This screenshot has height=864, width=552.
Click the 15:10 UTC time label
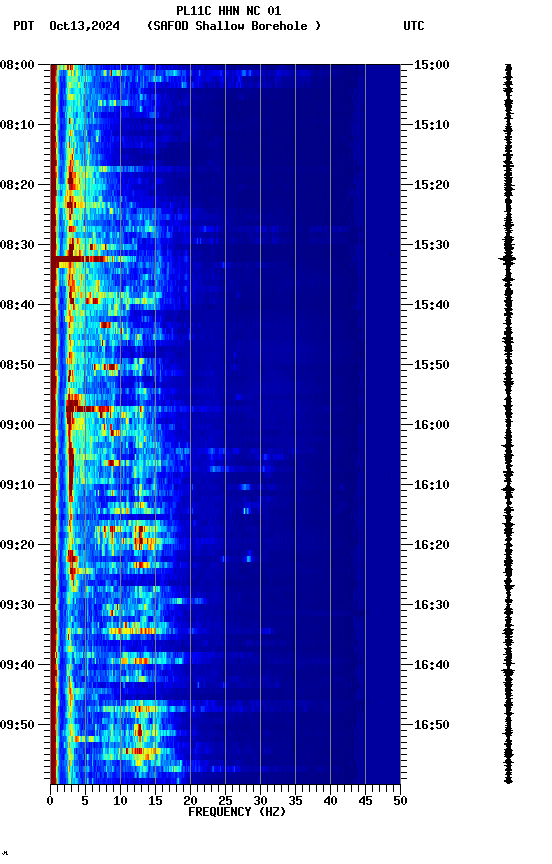[432, 125]
